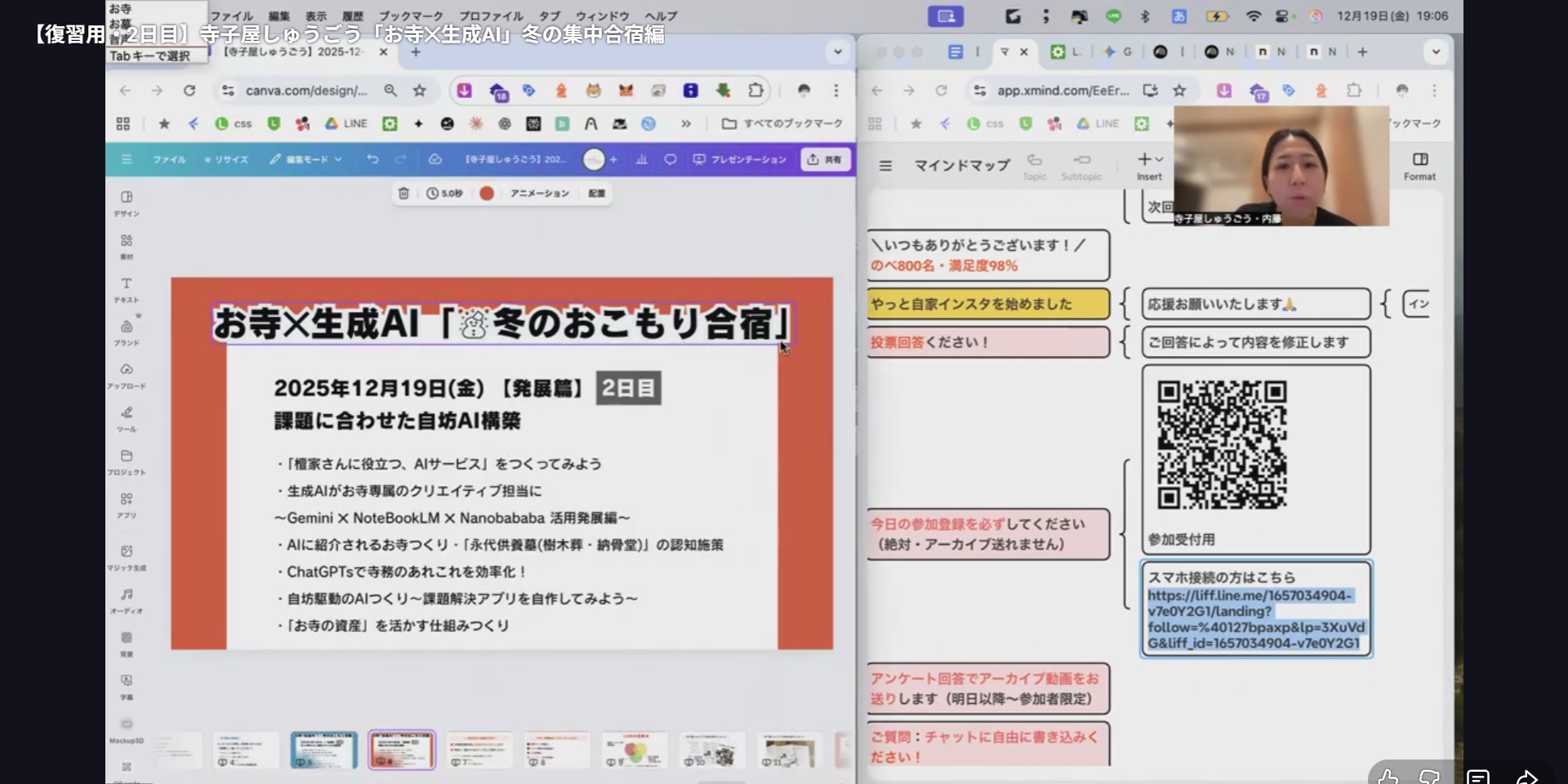Click the undo arrow in Canva header
This screenshot has width=1568, height=784.
click(372, 159)
